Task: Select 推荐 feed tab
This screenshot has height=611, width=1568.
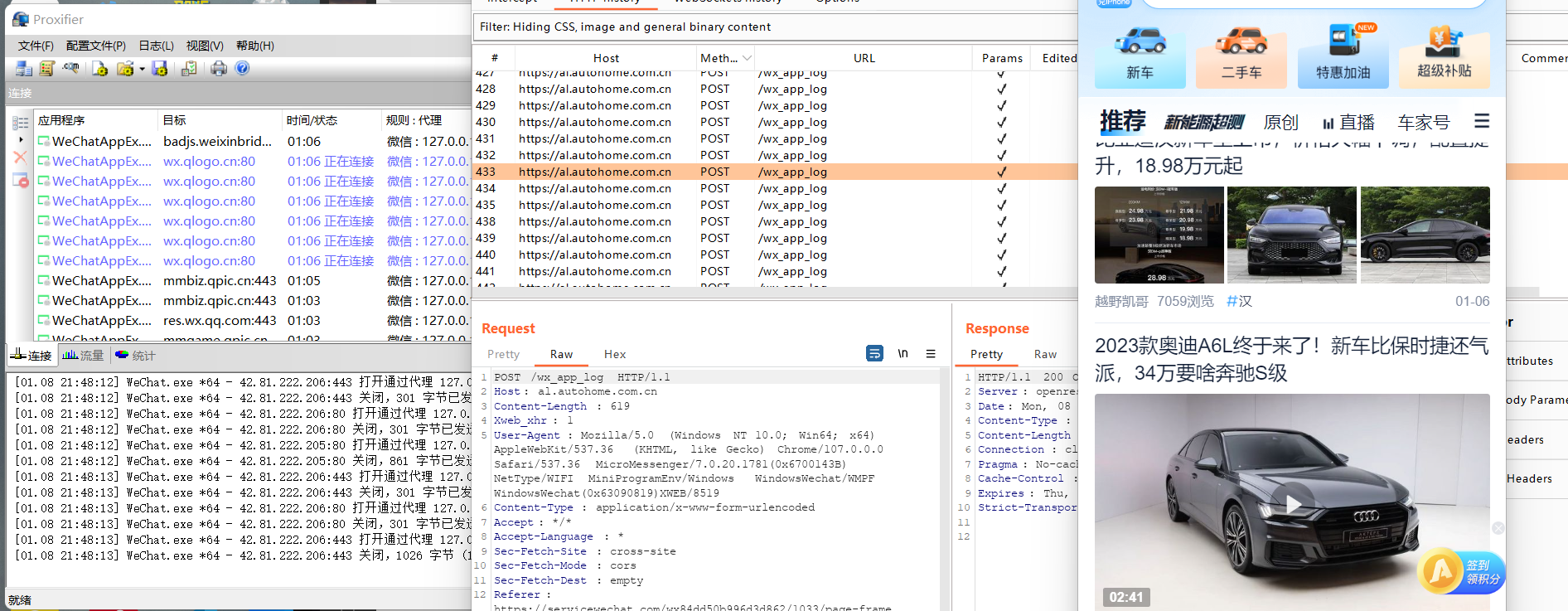Action: pyautogui.click(x=1123, y=122)
